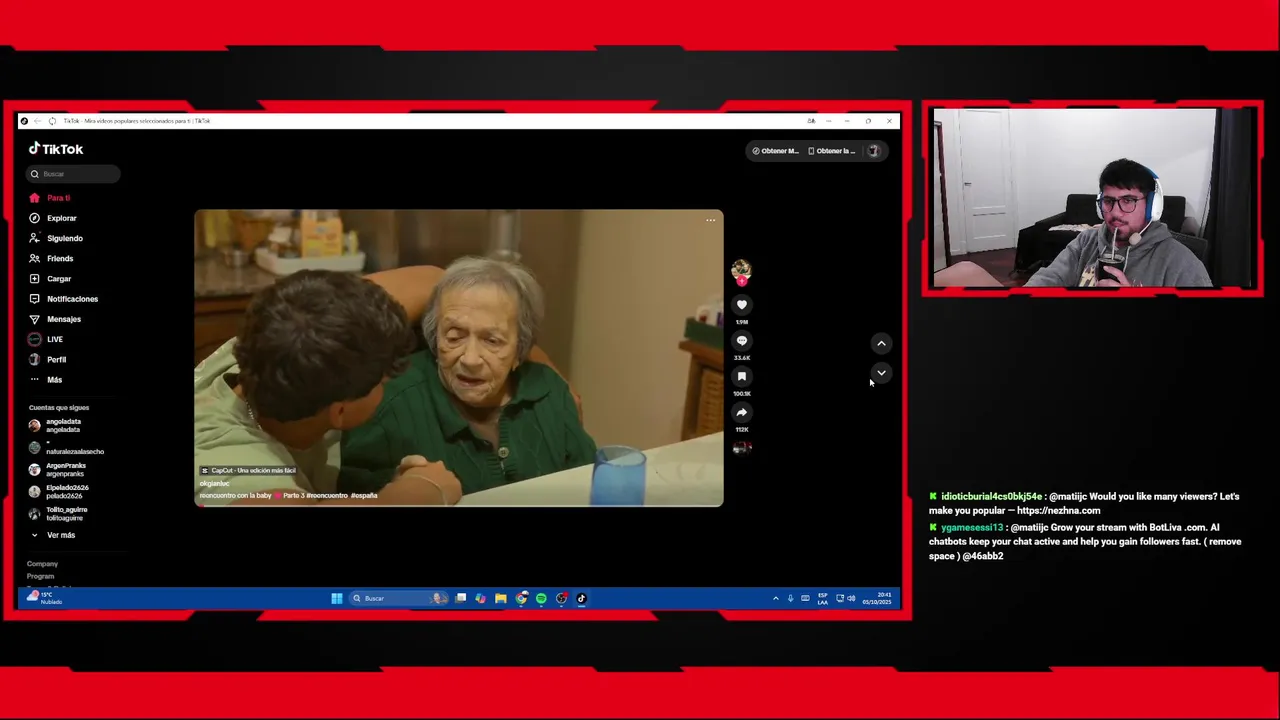This screenshot has height=720, width=1280.
Task: Open the video's comments
Action: [741, 340]
